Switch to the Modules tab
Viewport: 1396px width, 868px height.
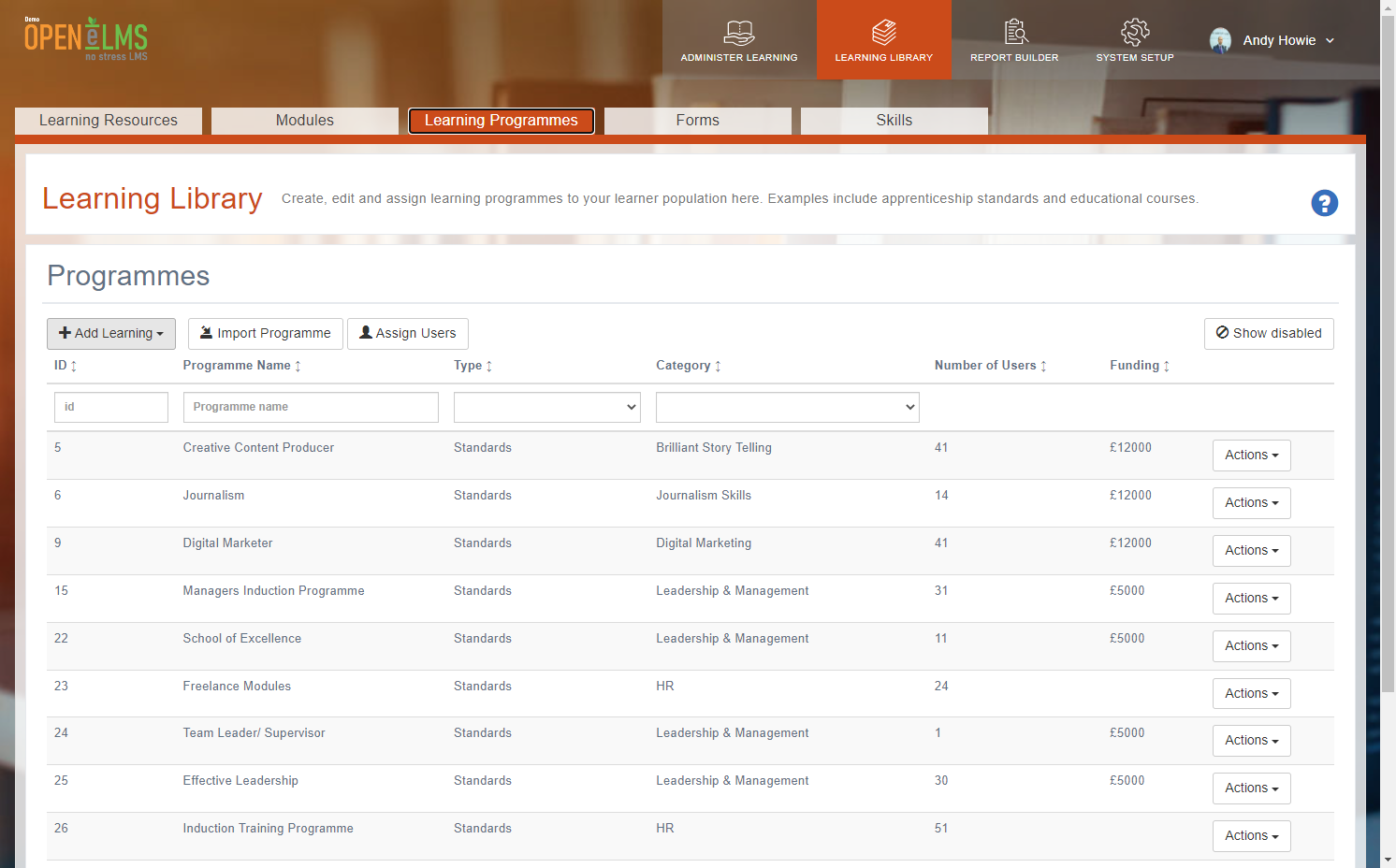point(305,121)
